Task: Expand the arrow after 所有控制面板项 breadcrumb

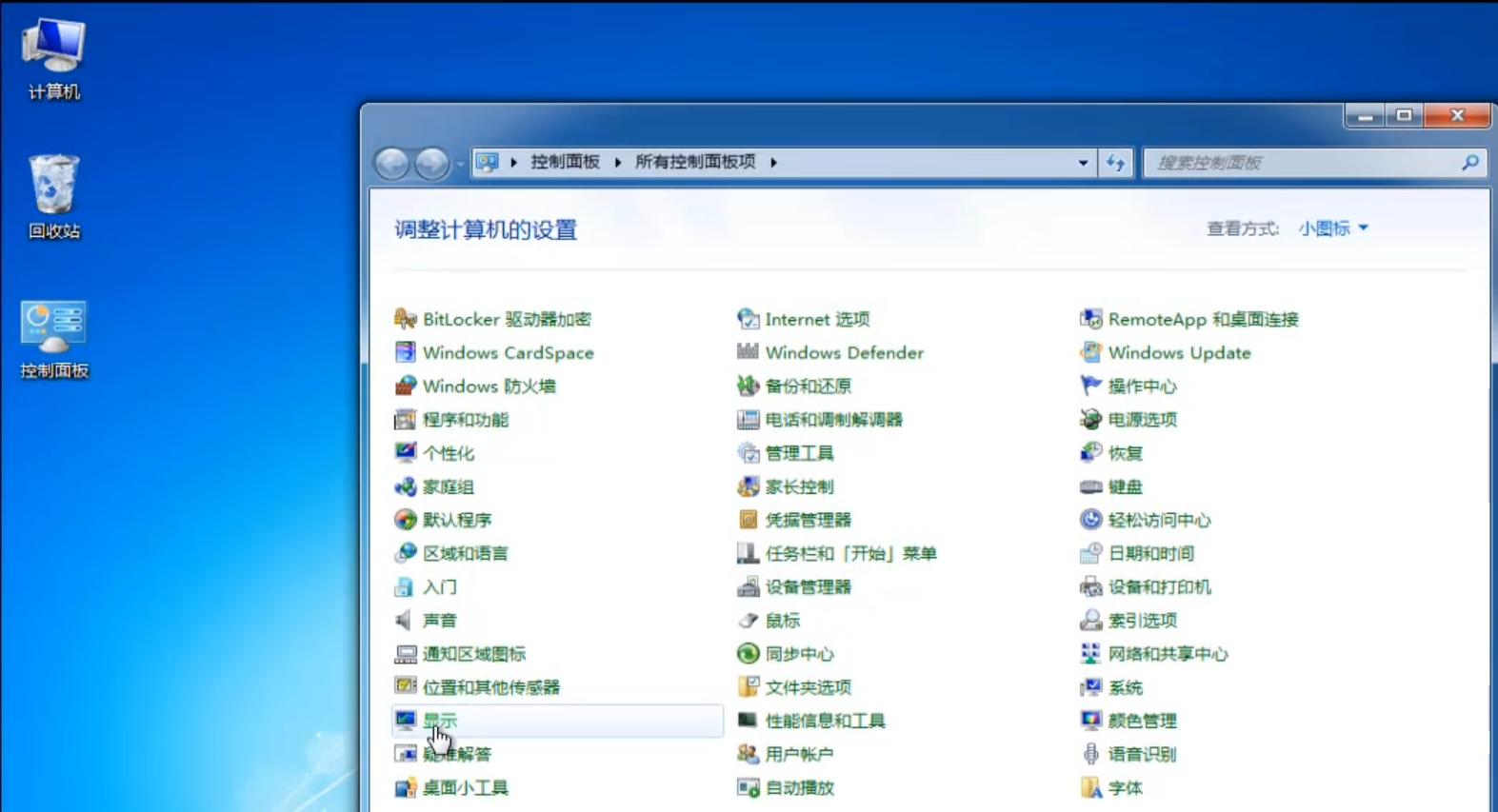Action: (x=773, y=163)
